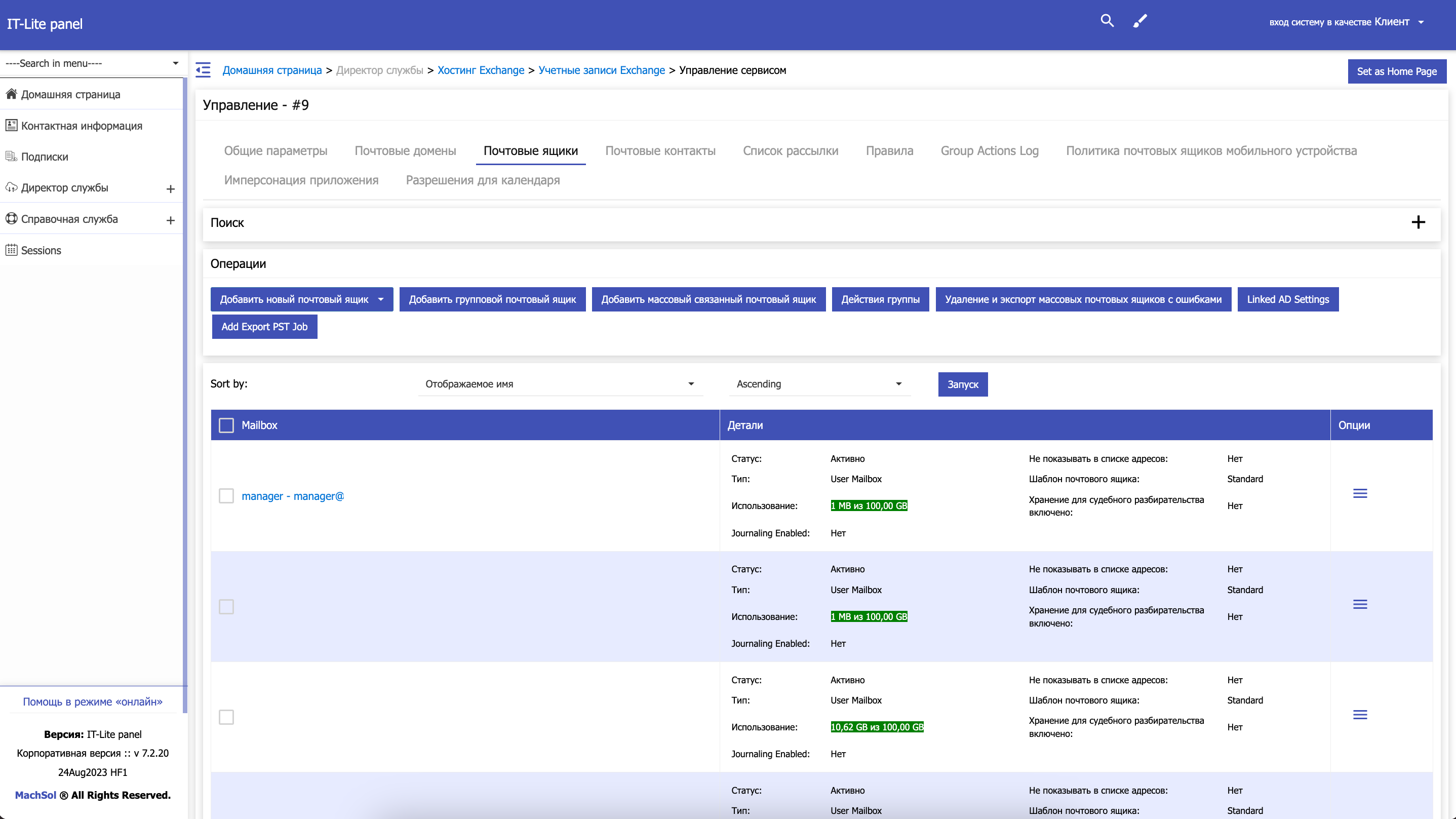The image size is (1456, 819).
Task: Click Добавить групповой почтовый ящик button
Action: tap(492, 299)
